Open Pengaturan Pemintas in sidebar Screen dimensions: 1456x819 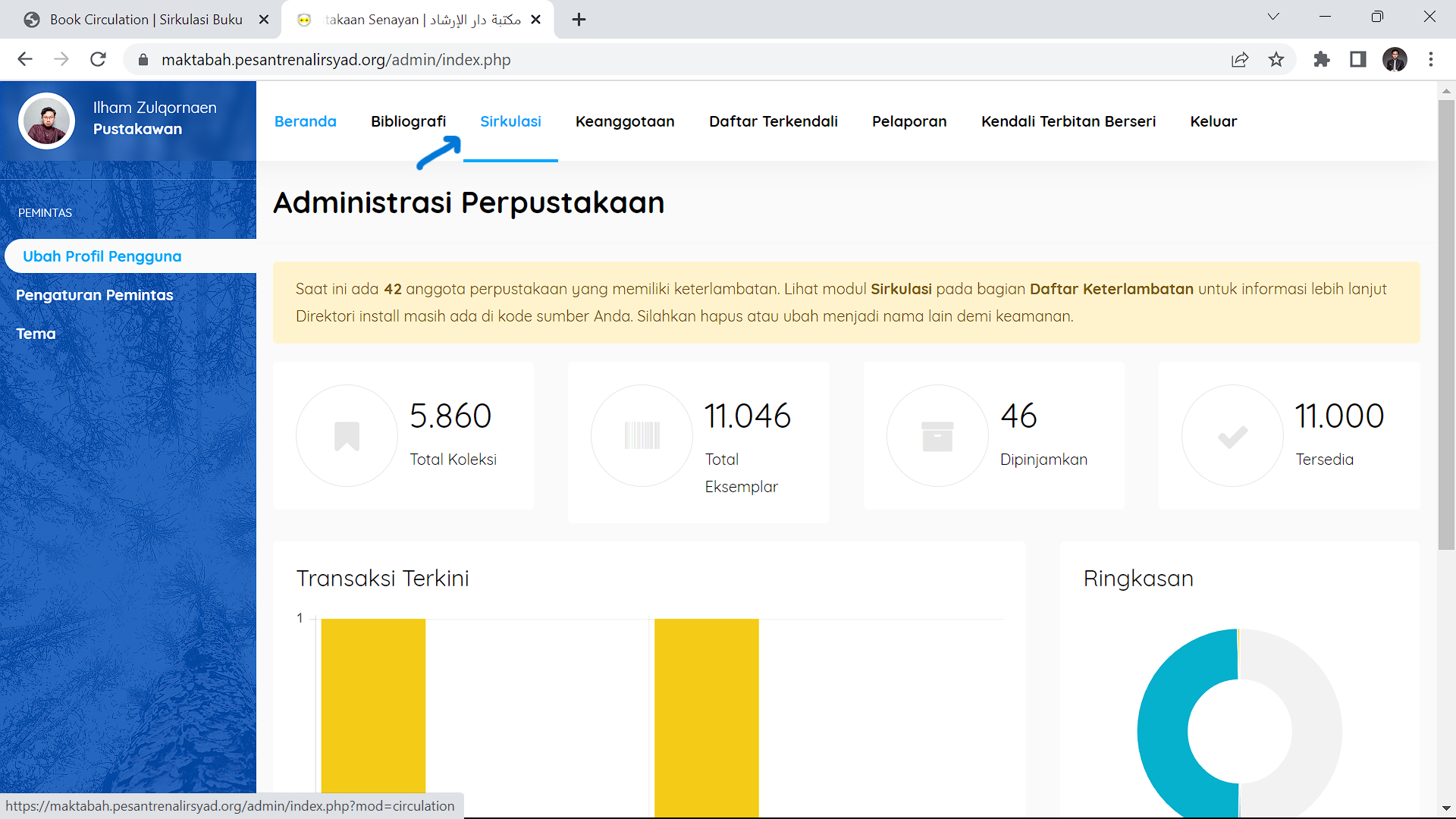[x=95, y=295]
